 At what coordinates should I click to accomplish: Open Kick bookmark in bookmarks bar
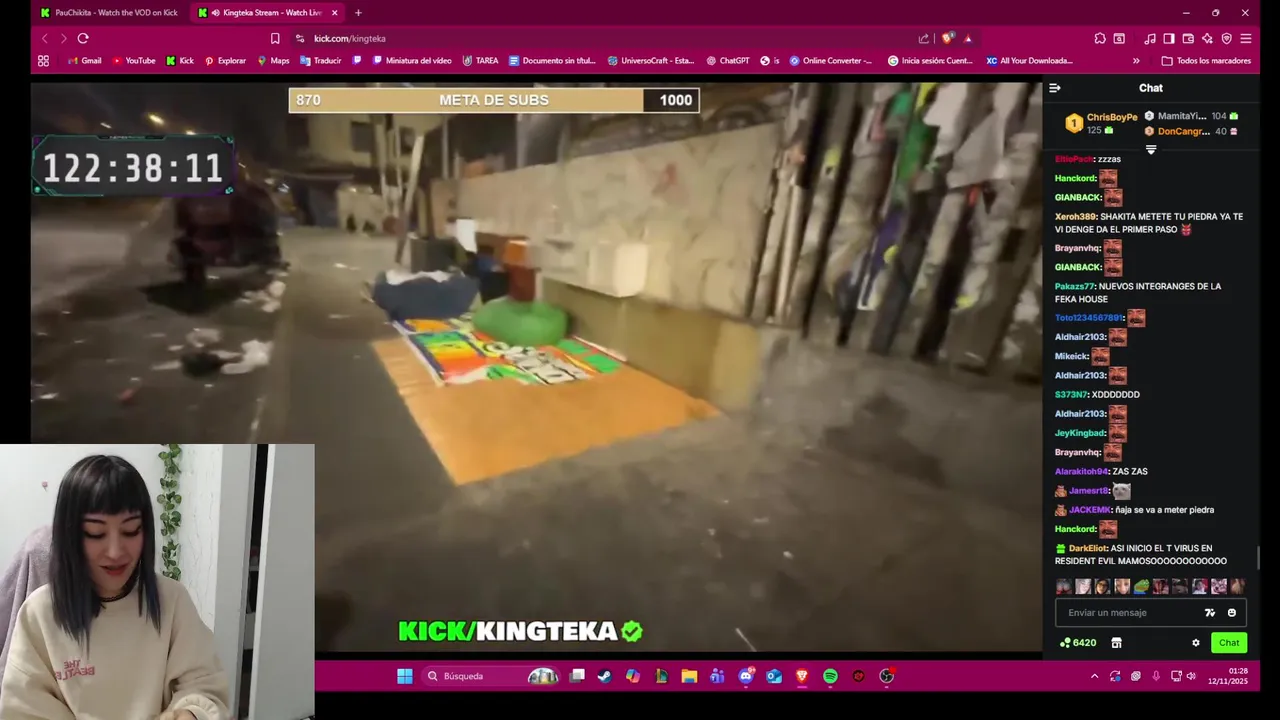[x=180, y=61]
